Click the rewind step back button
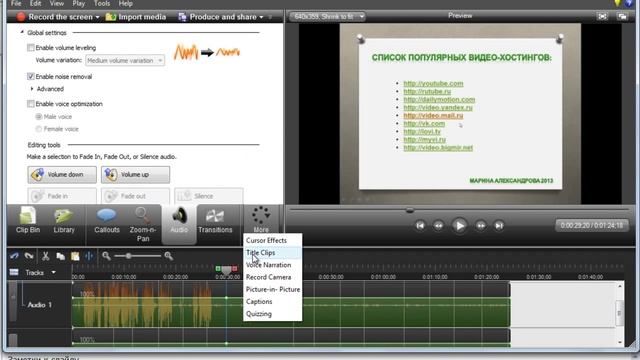Screen dimensions: 640x360 [439, 225]
